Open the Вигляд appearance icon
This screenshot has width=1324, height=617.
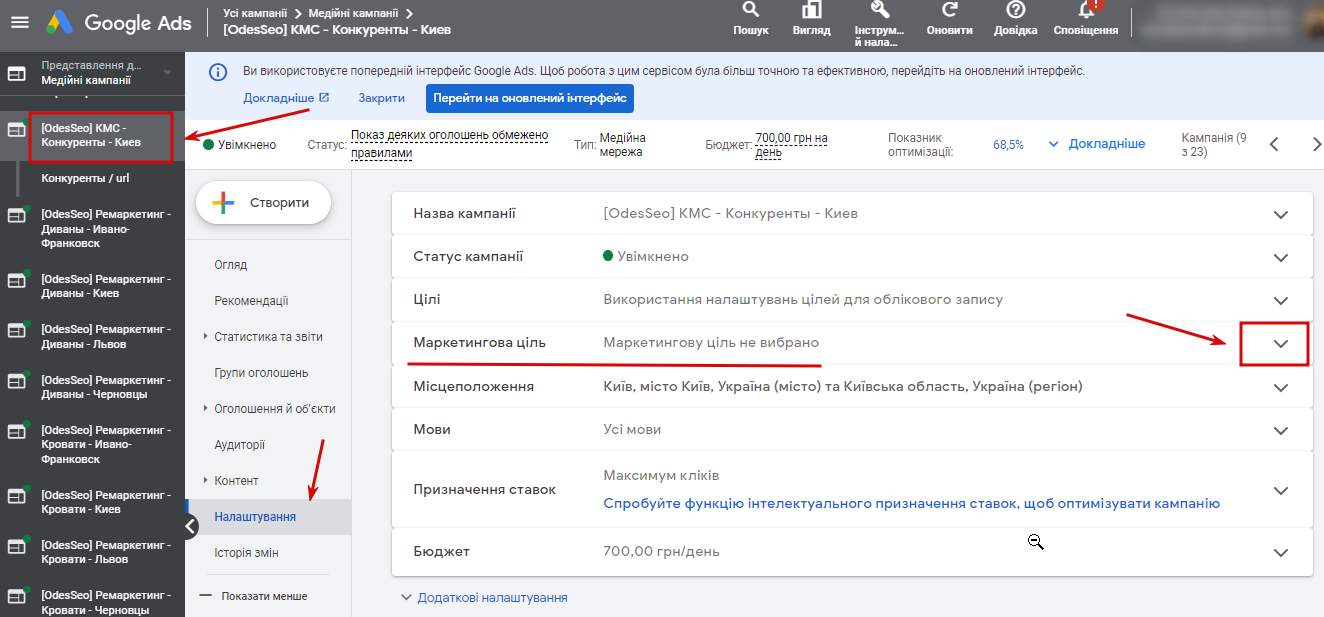coord(811,11)
